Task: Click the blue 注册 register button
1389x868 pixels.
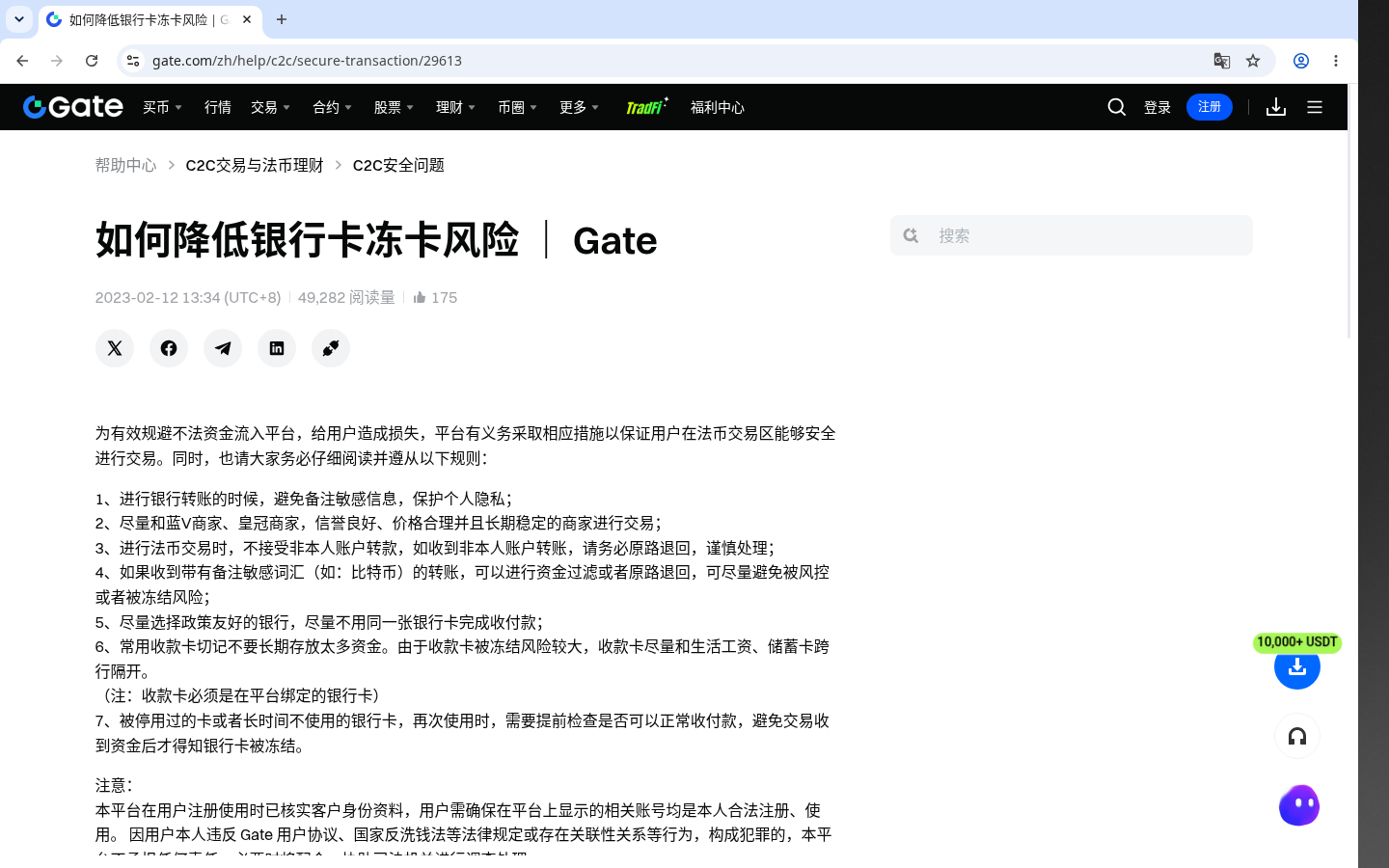Action: click(1210, 107)
